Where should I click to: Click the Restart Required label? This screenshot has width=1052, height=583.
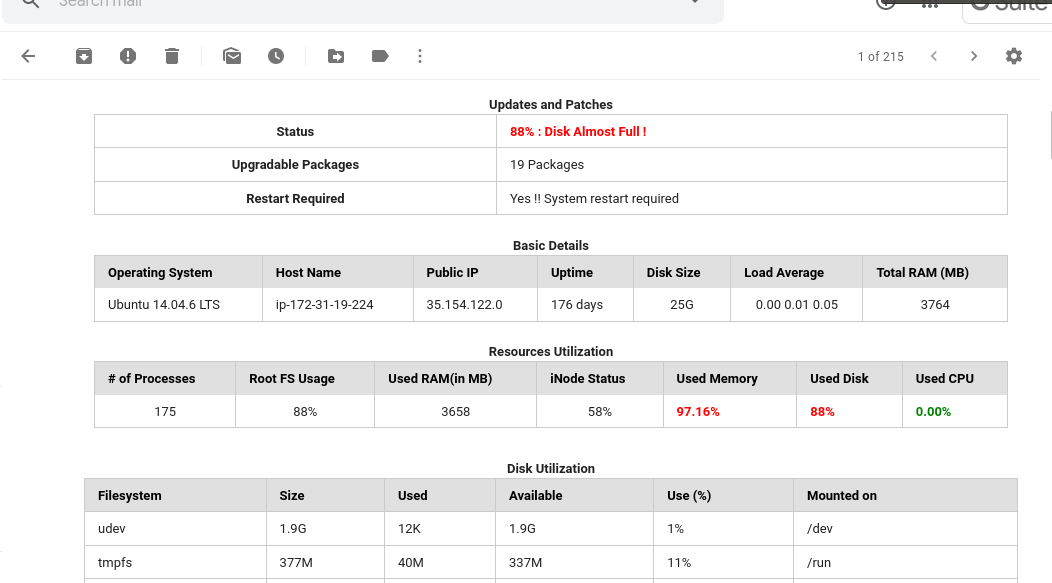coord(295,199)
